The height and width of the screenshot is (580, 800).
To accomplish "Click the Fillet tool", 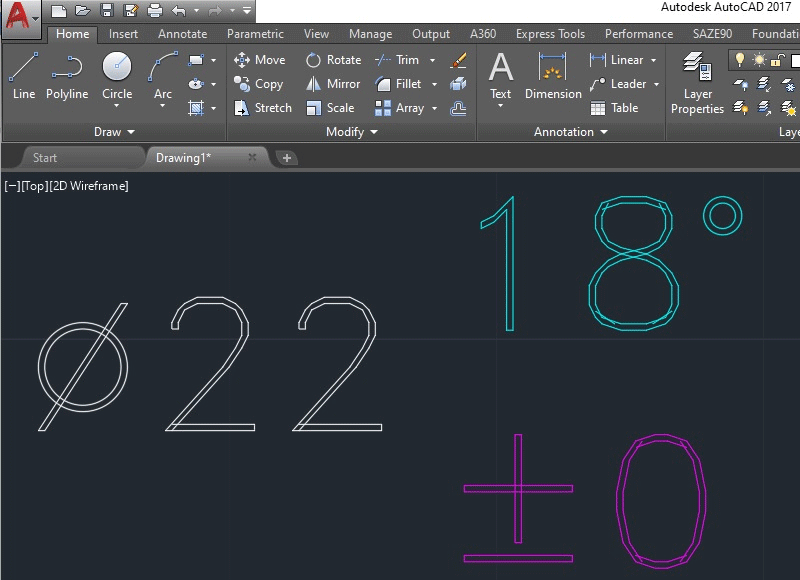I will click(398, 84).
